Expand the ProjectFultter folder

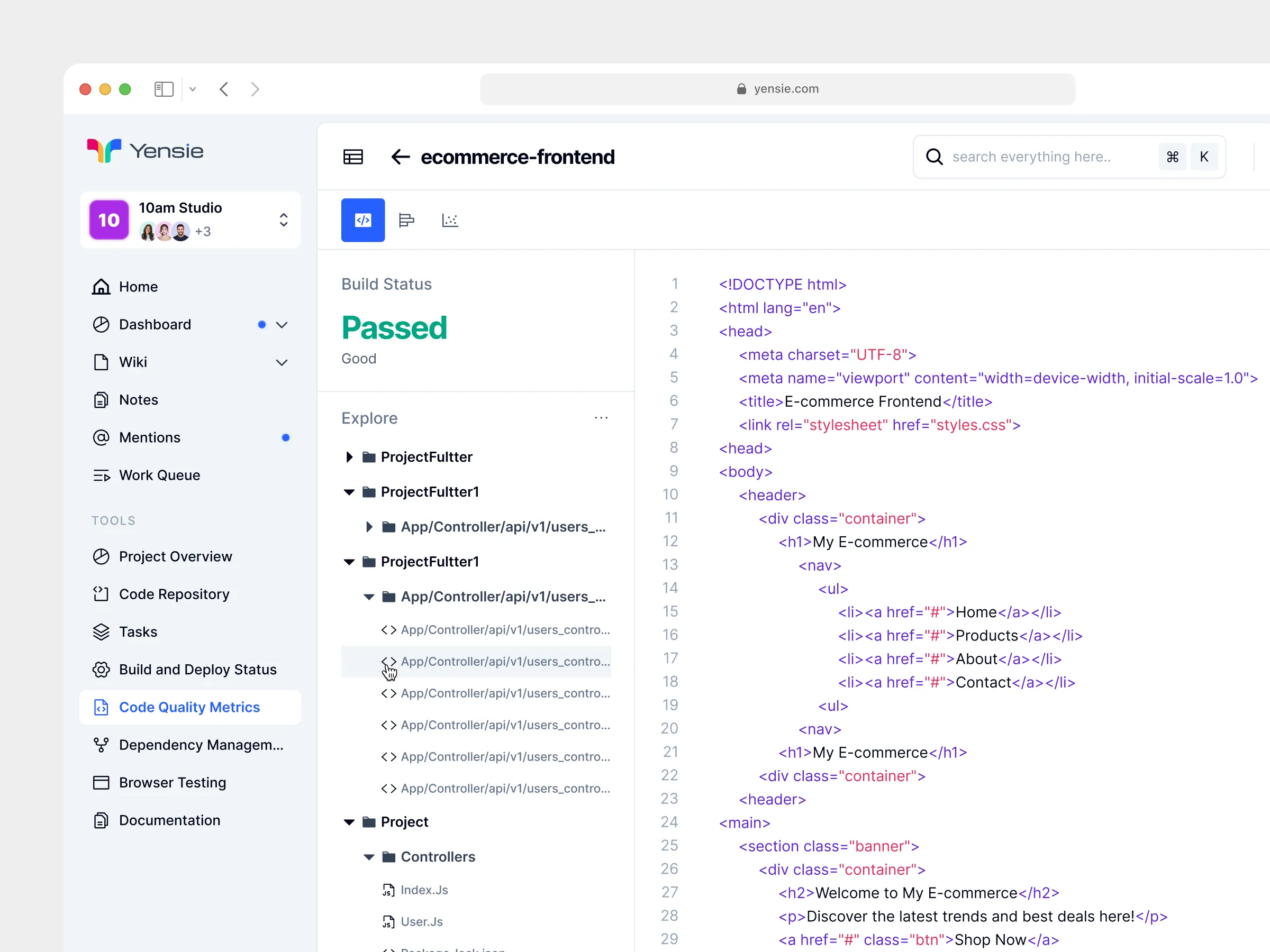(x=349, y=457)
